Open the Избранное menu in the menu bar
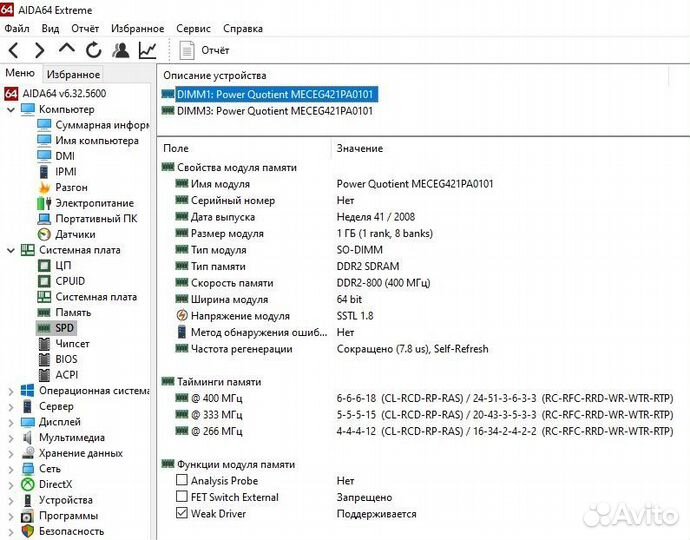 137,29
